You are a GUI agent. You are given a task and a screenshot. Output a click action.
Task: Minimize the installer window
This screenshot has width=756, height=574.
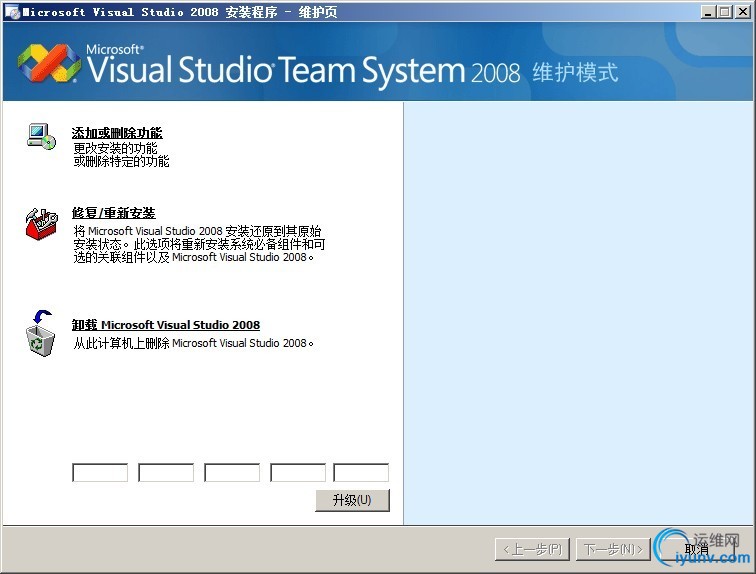707,12
